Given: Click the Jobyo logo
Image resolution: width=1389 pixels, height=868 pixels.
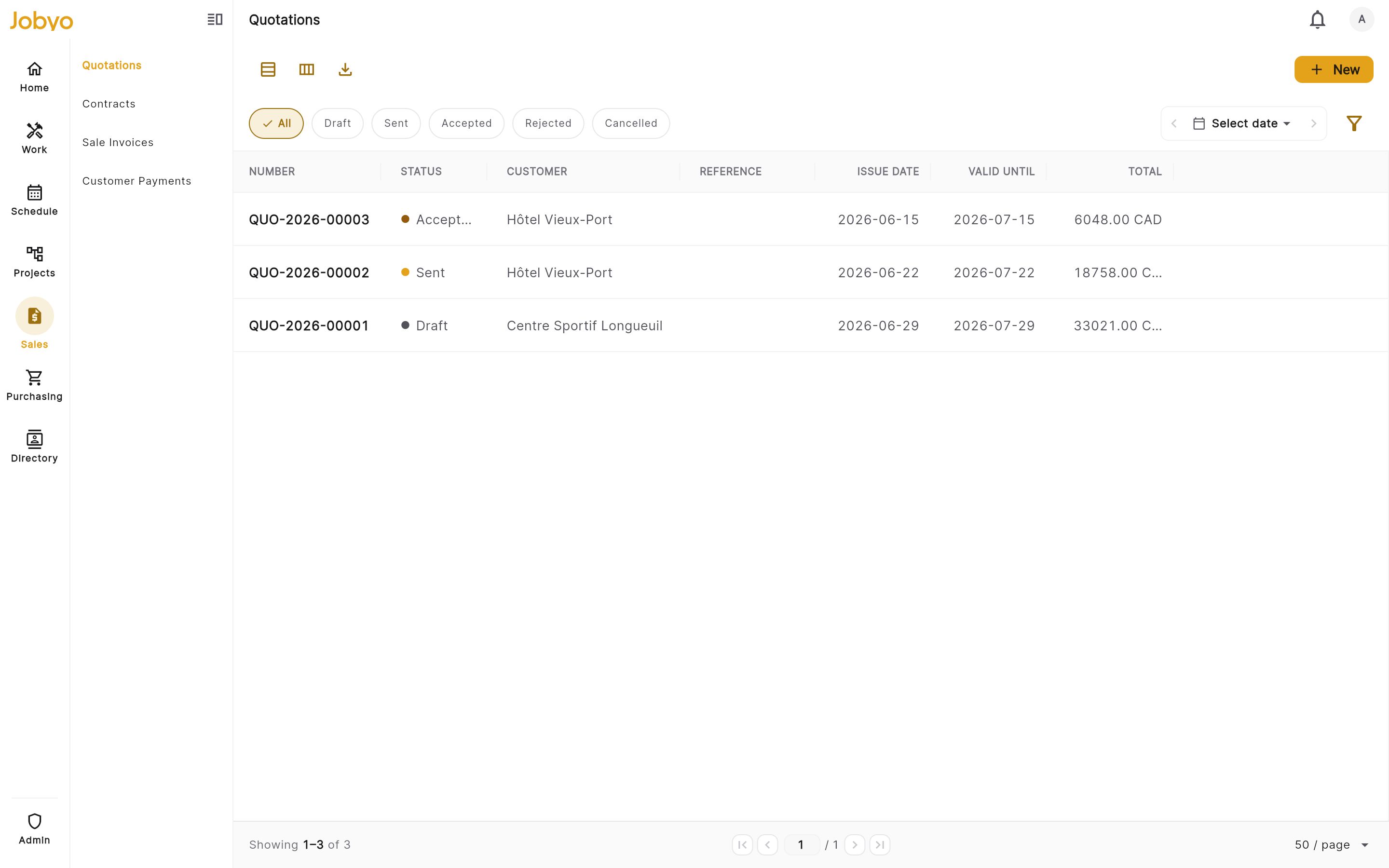Looking at the screenshot, I should click(41, 21).
